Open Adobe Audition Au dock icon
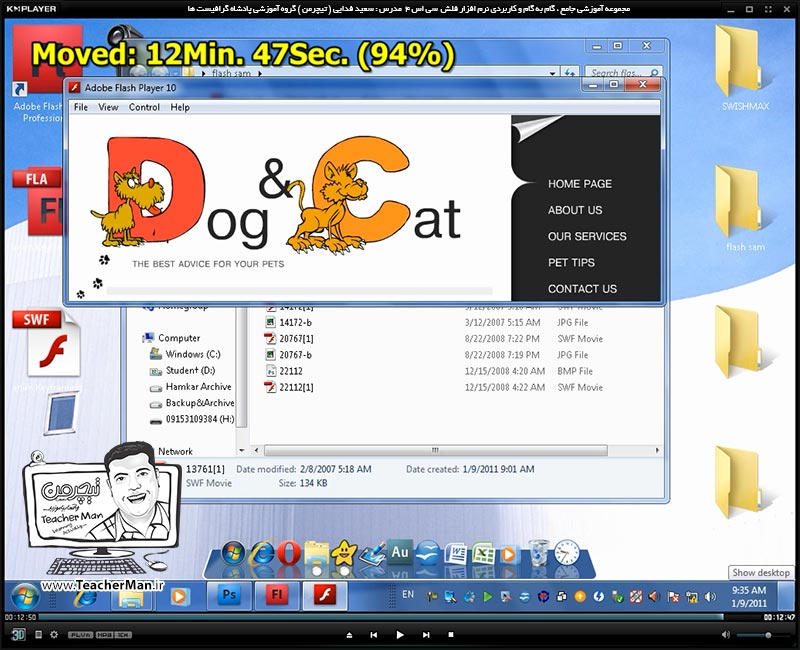Viewport: 800px width, 650px height. click(399, 552)
